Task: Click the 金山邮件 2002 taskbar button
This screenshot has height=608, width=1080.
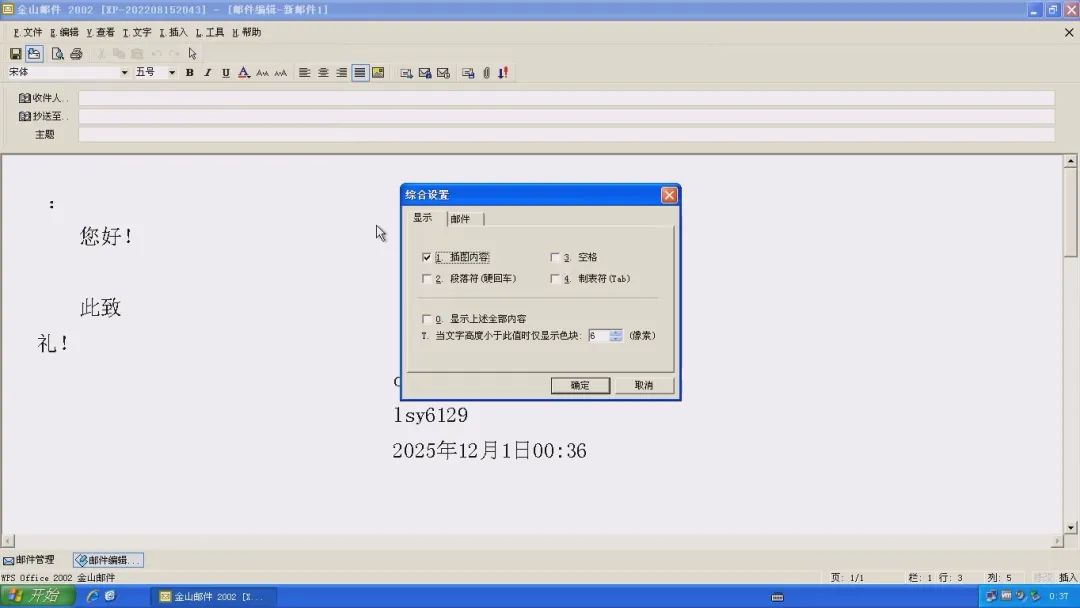Action: pyautogui.click(x=213, y=596)
